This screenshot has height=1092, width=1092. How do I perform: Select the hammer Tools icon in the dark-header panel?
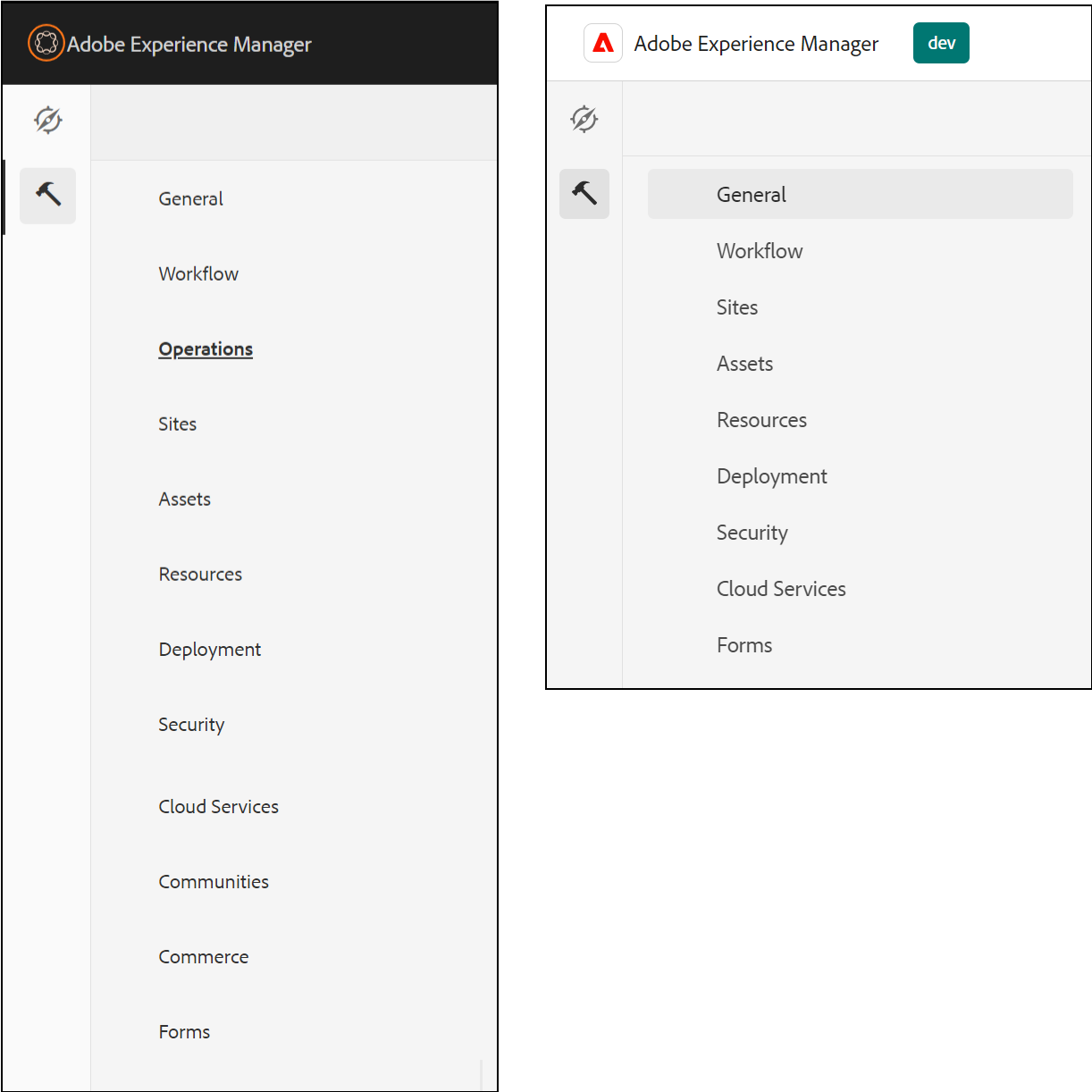[x=47, y=195]
